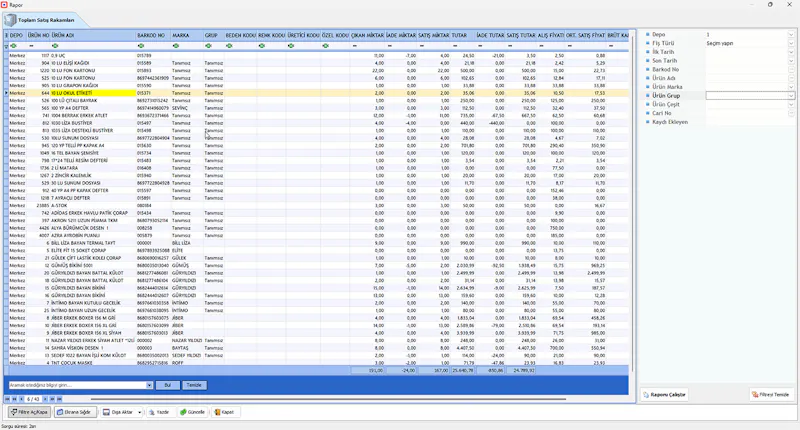
Task: Click the horizontal scrollbar below the grid
Action: [x=328, y=399]
